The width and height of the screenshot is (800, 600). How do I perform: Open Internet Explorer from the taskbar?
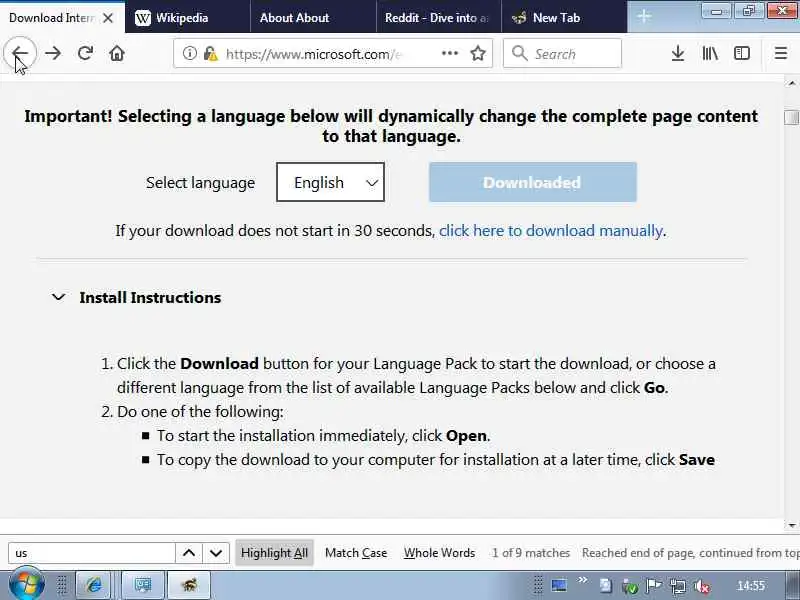click(x=93, y=585)
